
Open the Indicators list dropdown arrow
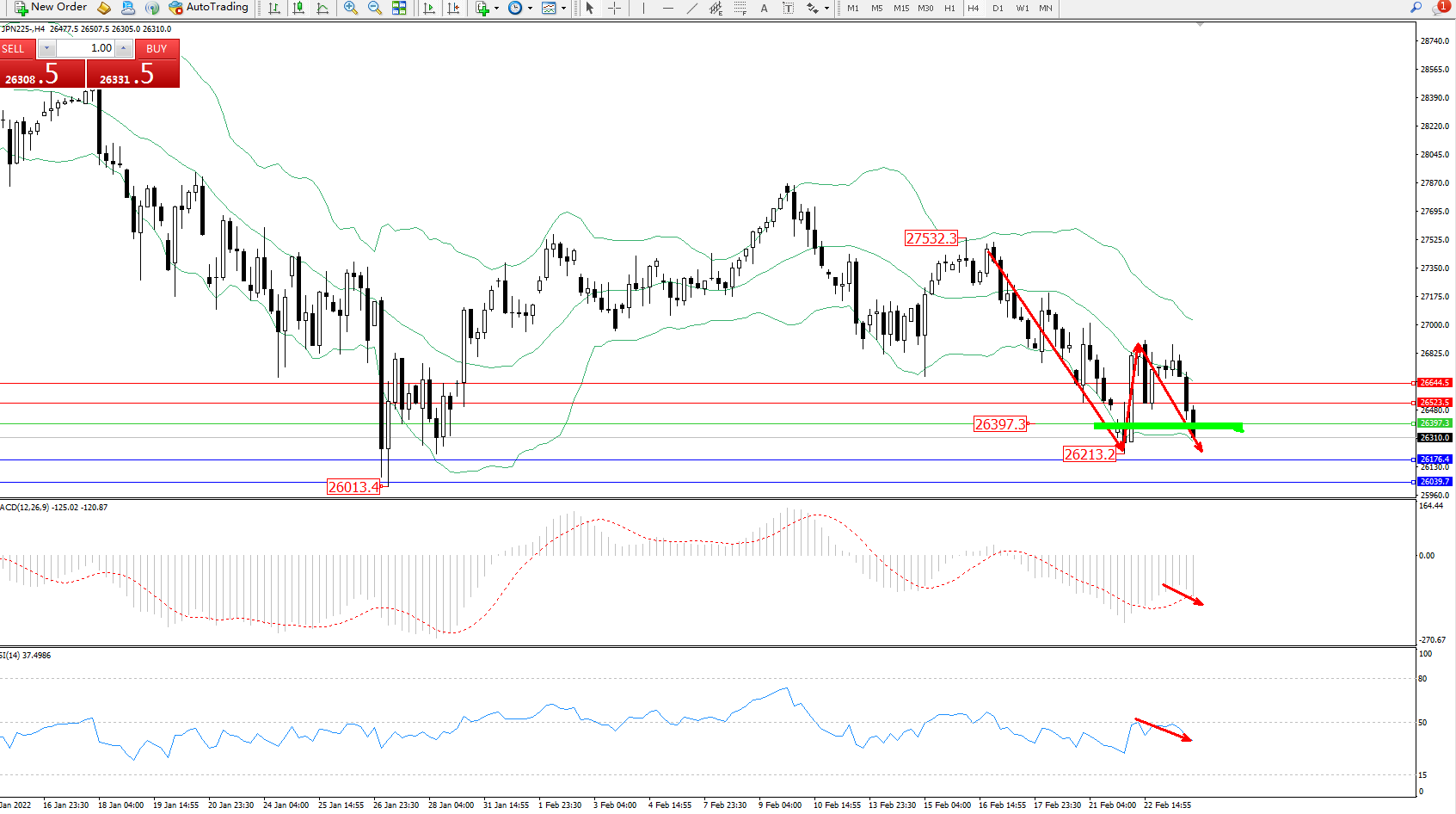[496, 9]
